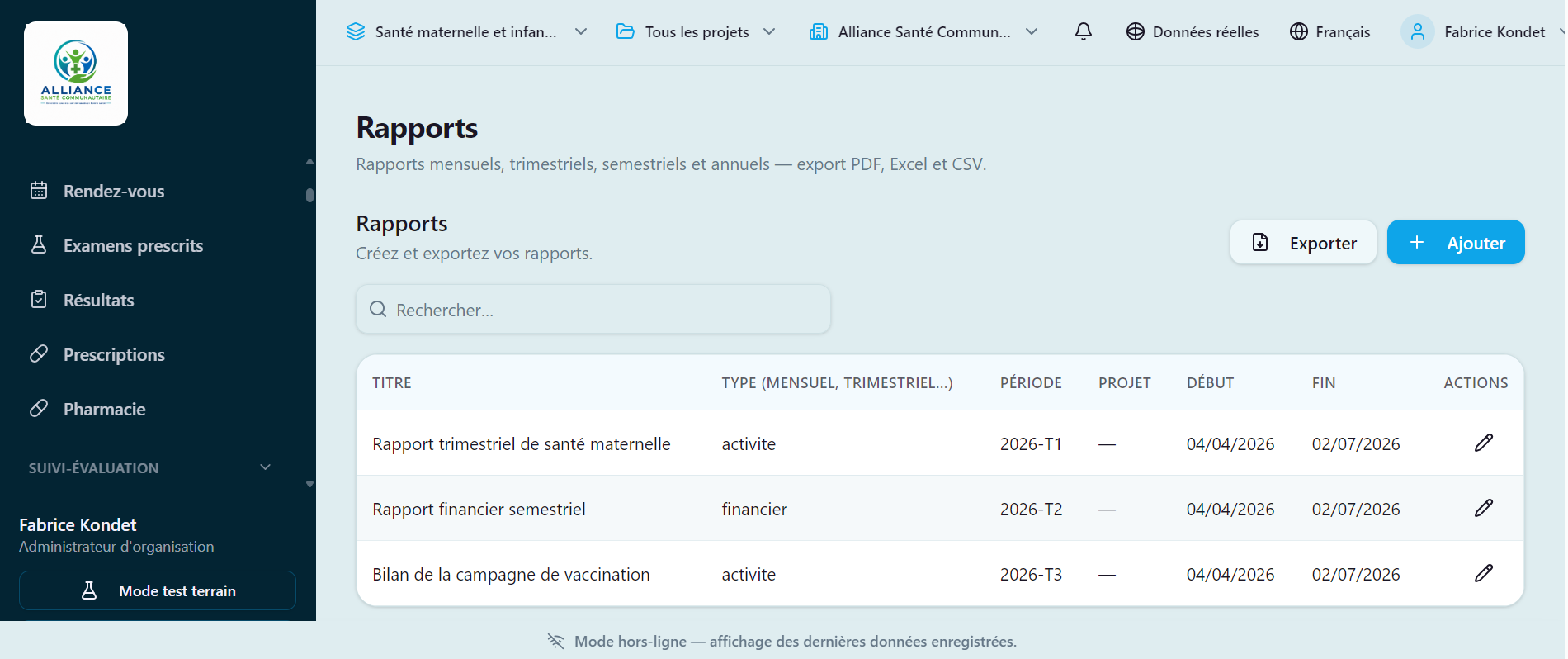The image size is (1568, 659).
Task: Click period cell 2026-T3
Action: pyautogui.click(x=1031, y=574)
